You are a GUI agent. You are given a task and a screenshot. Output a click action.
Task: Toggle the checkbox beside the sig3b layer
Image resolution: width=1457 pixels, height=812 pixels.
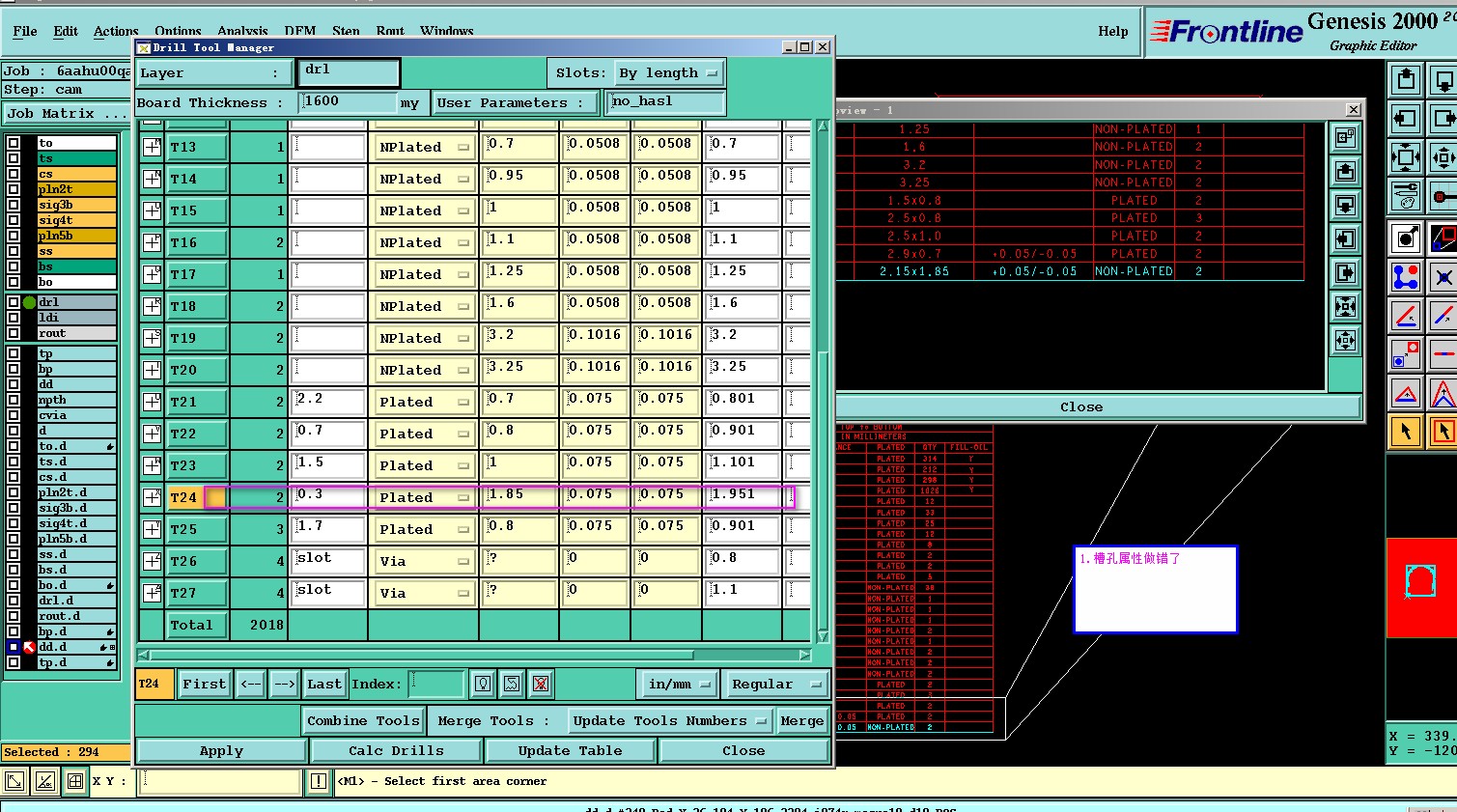click(x=14, y=205)
